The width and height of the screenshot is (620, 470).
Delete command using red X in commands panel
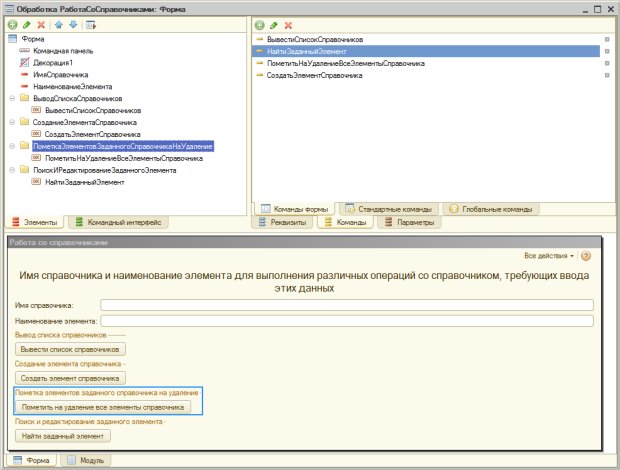tap(288, 23)
